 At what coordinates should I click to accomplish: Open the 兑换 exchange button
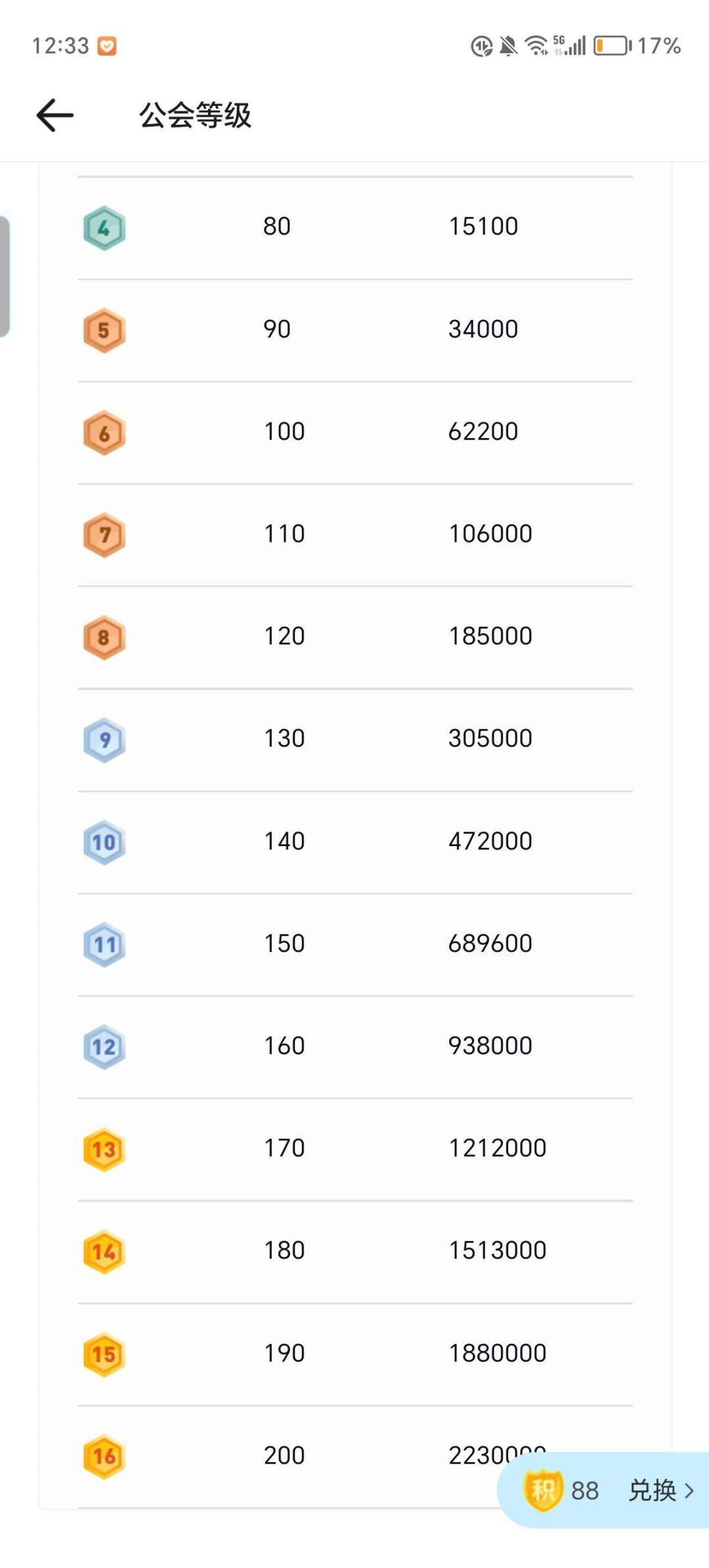[652, 1490]
